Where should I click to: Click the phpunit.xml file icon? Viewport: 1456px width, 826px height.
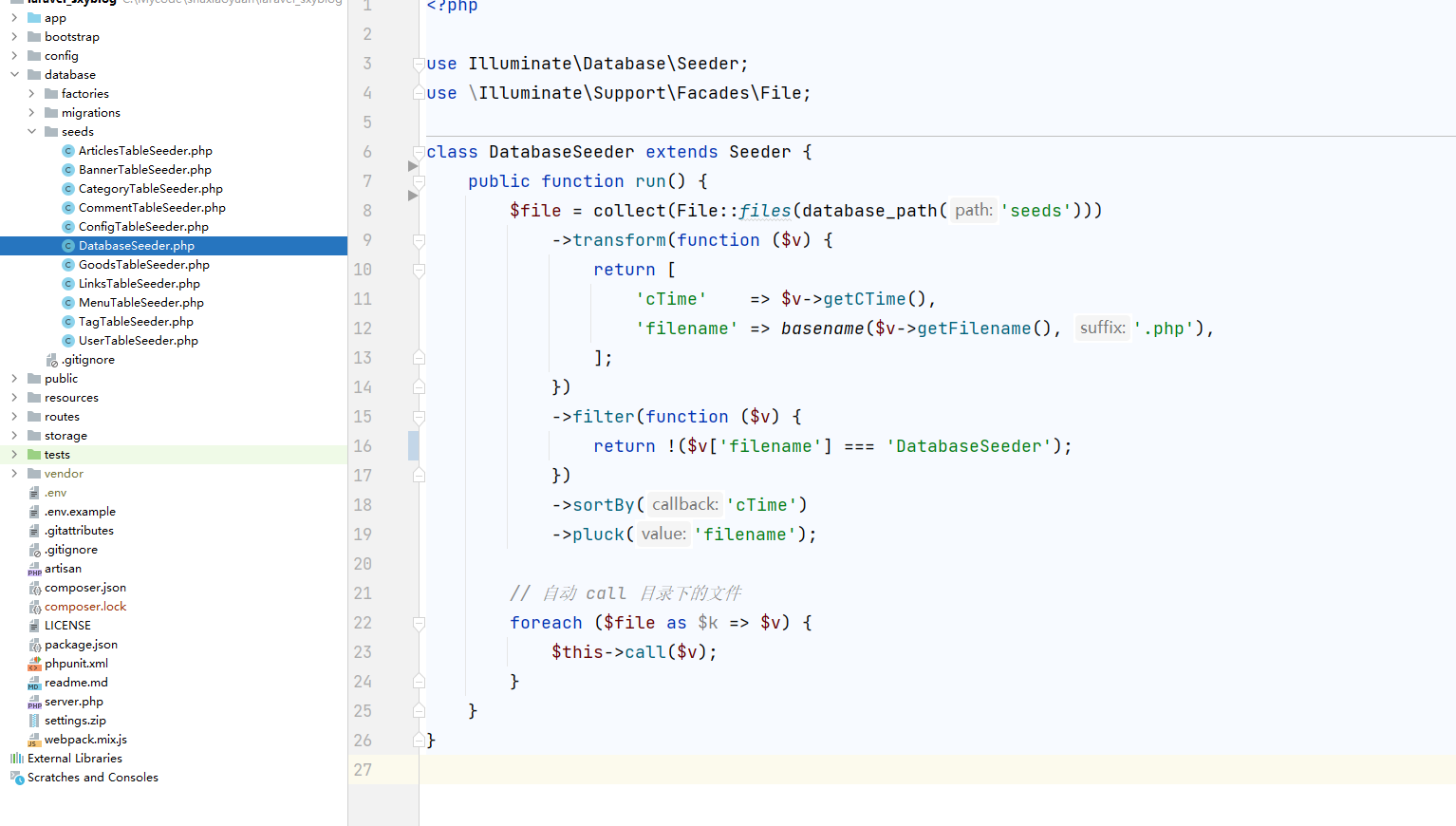[x=34, y=664]
